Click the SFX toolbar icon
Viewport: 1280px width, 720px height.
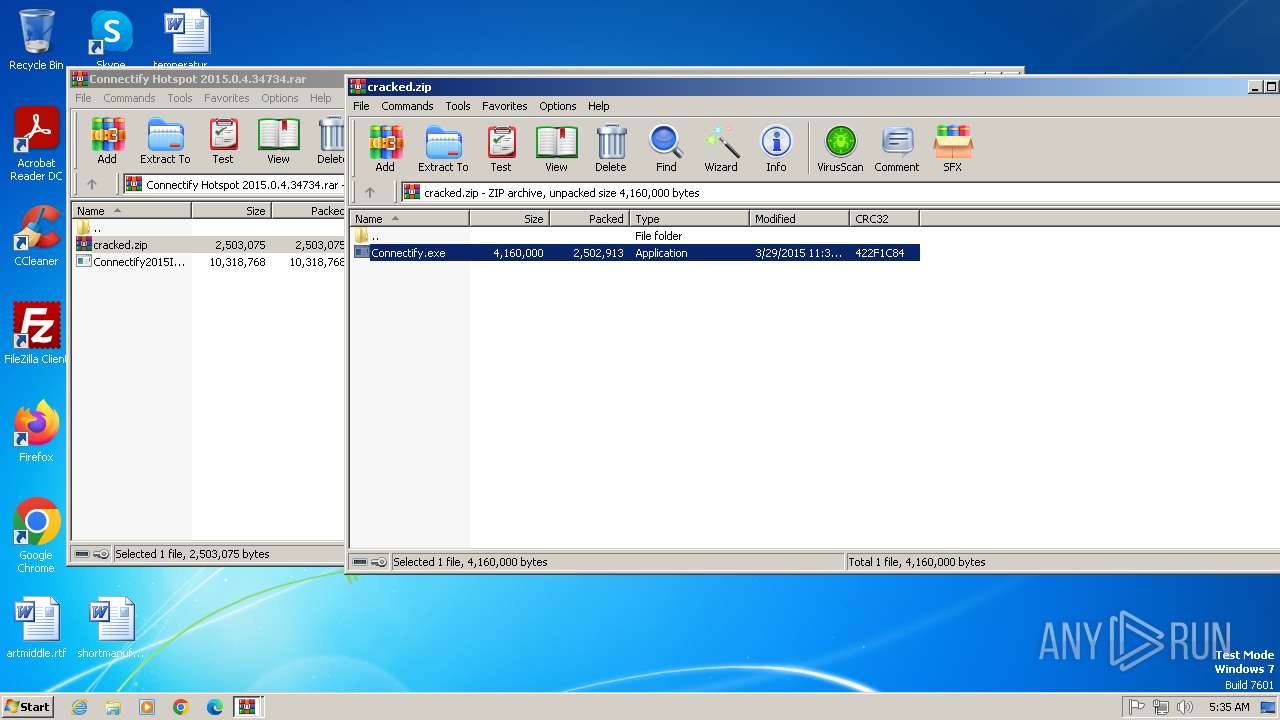953,148
